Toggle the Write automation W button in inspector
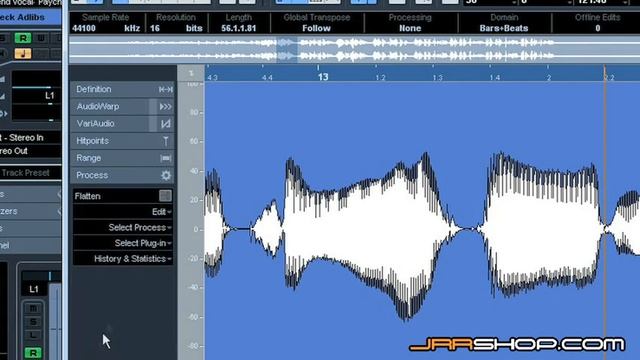The height and width of the screenshot is (360, 640). click(x=42, y=38)
